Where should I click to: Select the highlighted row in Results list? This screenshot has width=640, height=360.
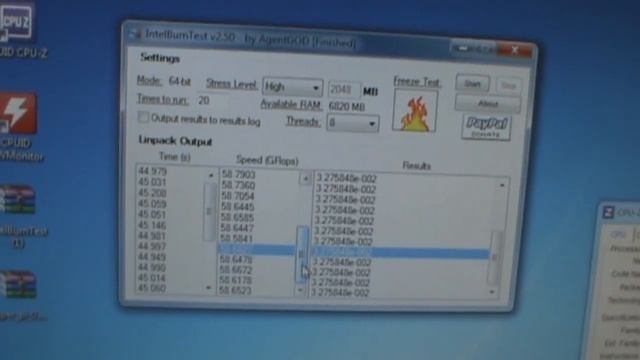401,252
